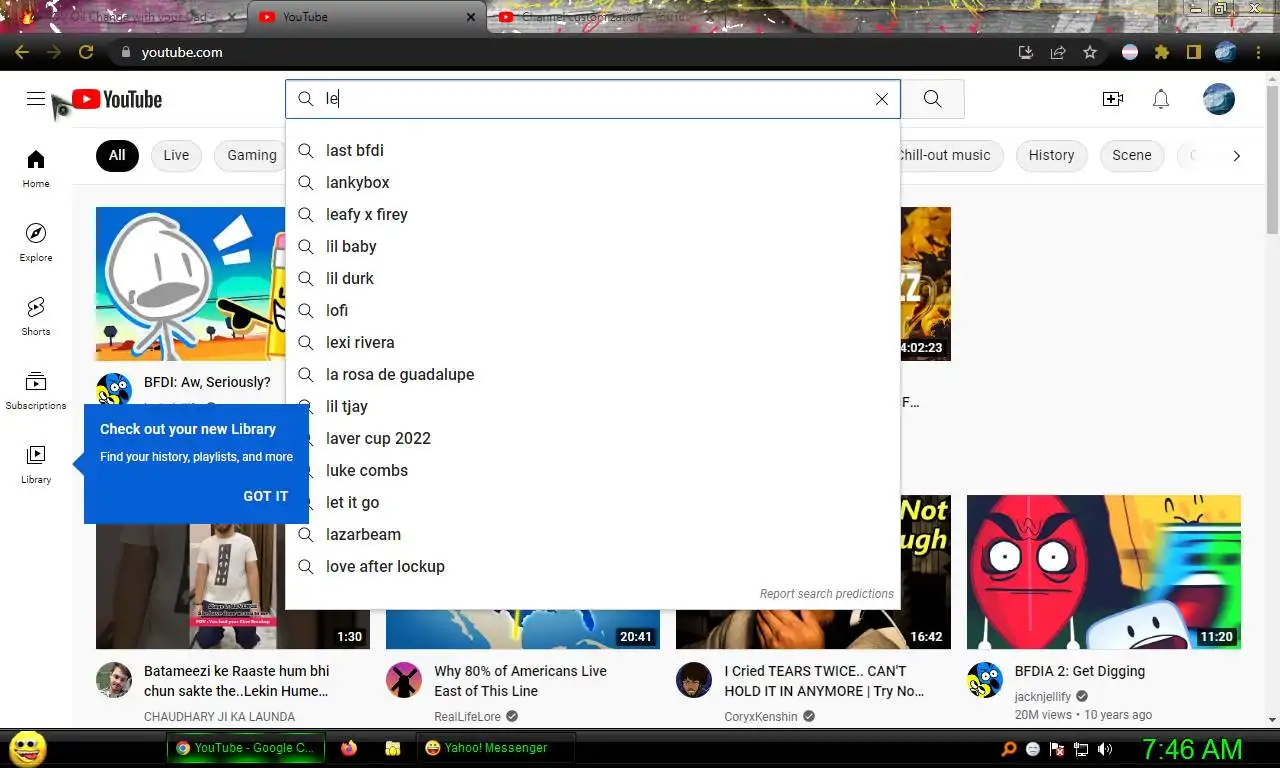1280x768 pixels.
Task: Dismiss Library tooltip with GOT IT
Action: [x=265, y=496]
